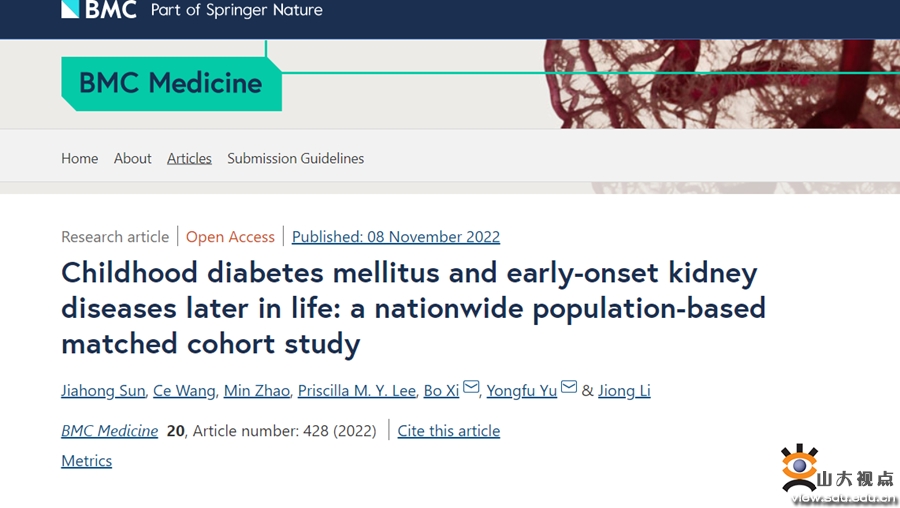Click author Min Zhao's name
Viewport: 900px width, 508px height.
click(256, 391)
